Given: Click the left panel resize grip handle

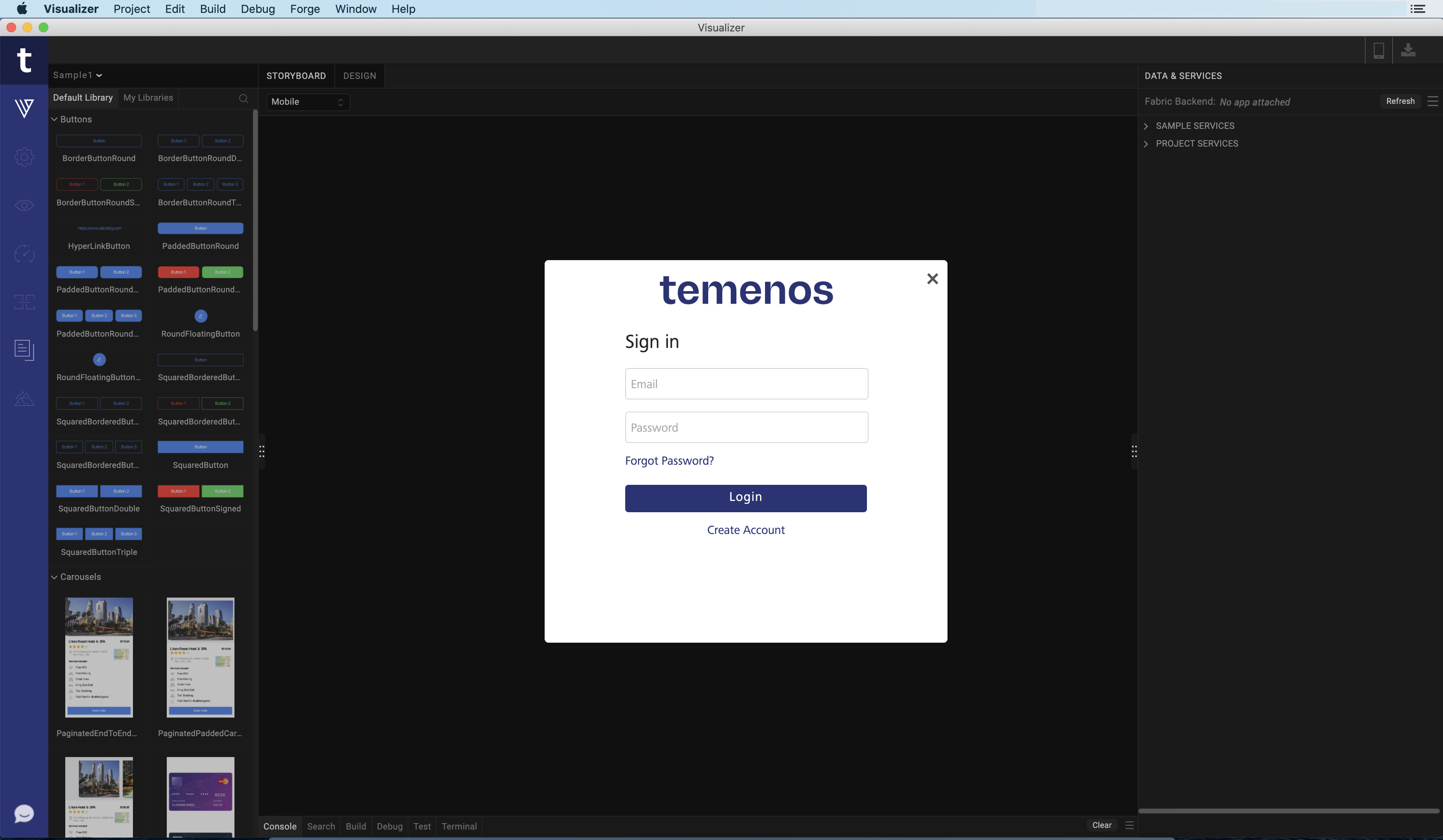Looking at the screenshot, I should pyautogui.click(x=262, y=451).
